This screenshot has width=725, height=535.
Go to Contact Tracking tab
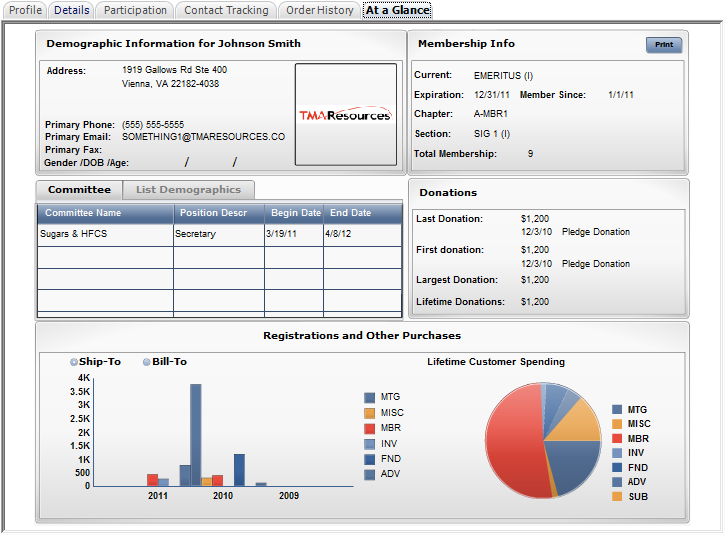[x=226, y=10]
